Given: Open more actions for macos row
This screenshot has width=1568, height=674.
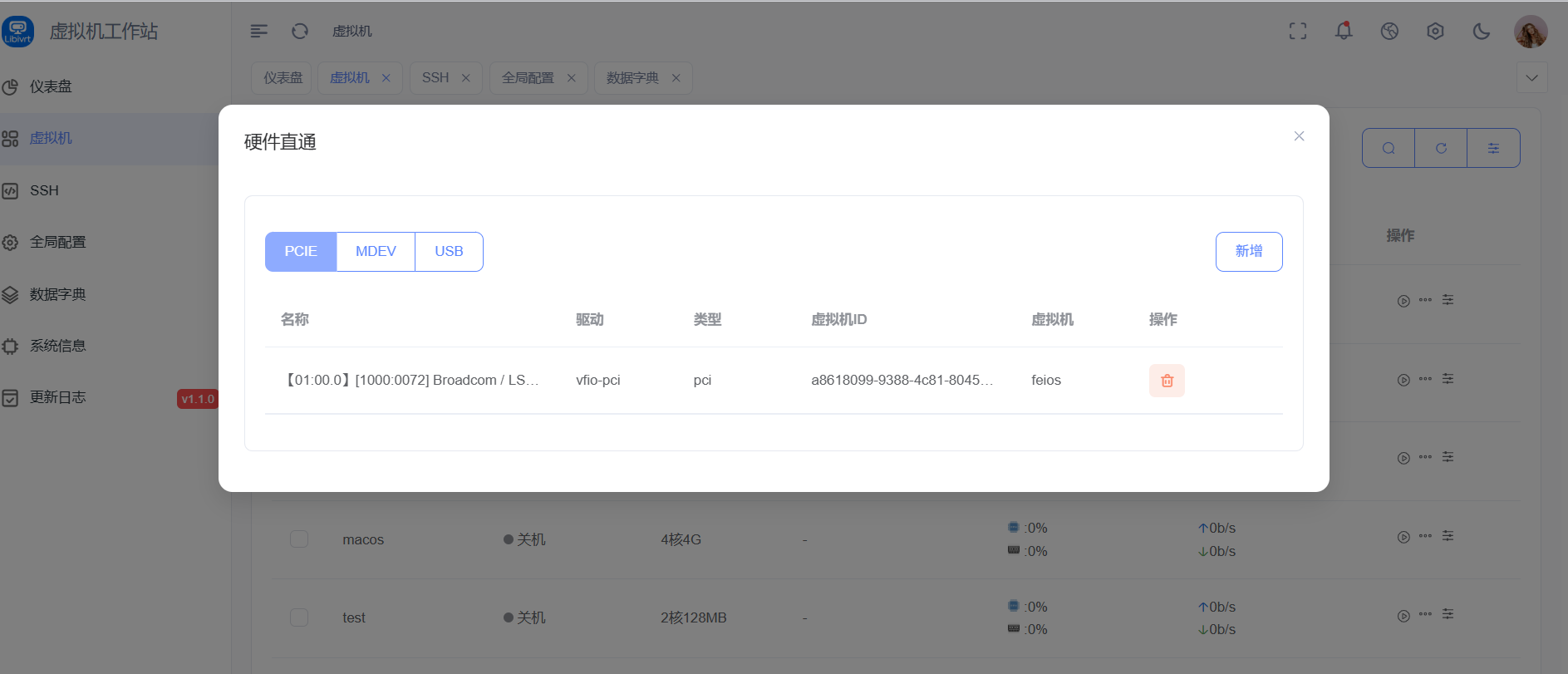Looking at the screenshot, I should click(x=1425, y=536).
